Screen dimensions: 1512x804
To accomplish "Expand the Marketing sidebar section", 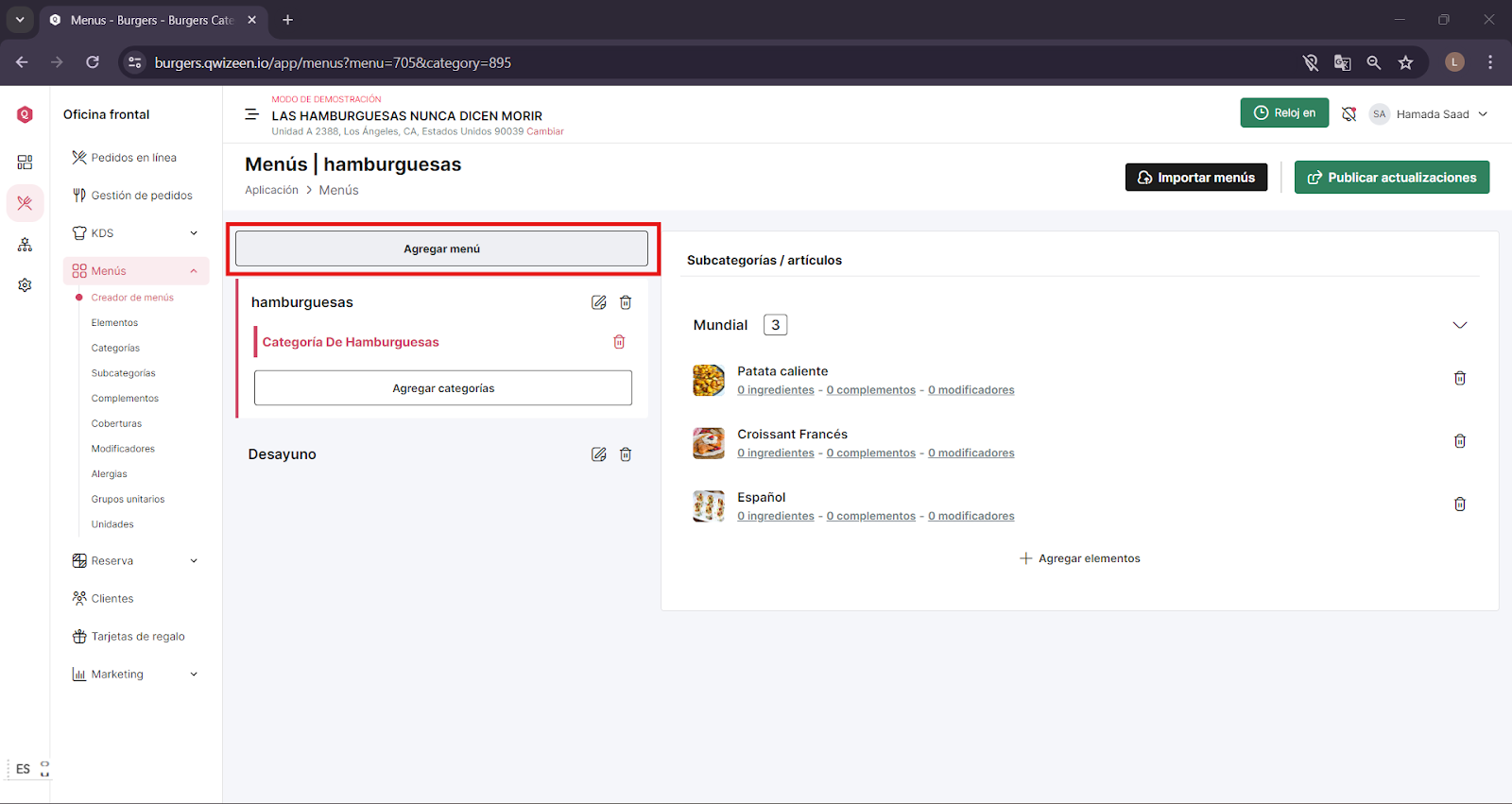I will 194,675.
